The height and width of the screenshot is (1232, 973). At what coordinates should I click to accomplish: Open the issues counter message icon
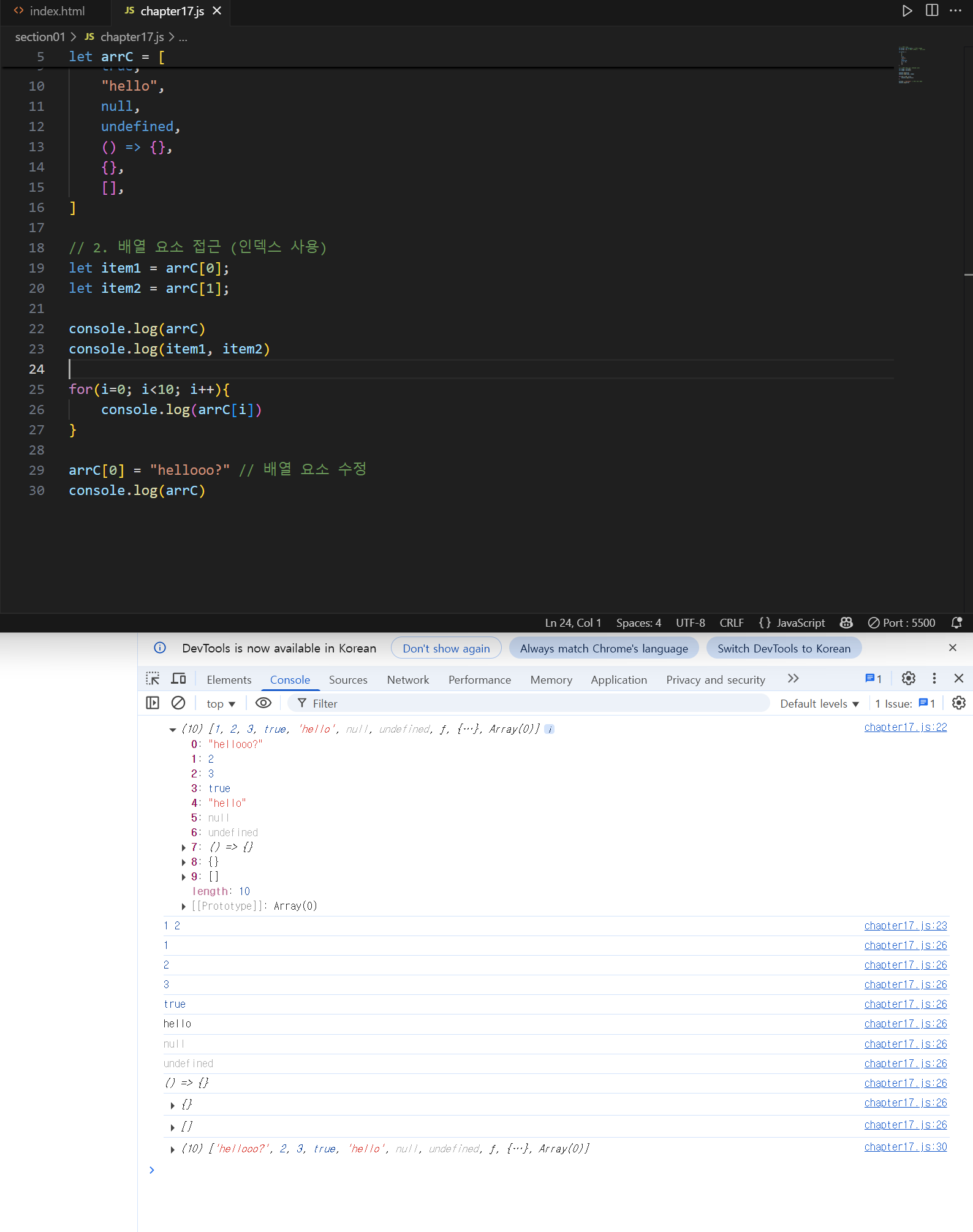tap(873, 679)
